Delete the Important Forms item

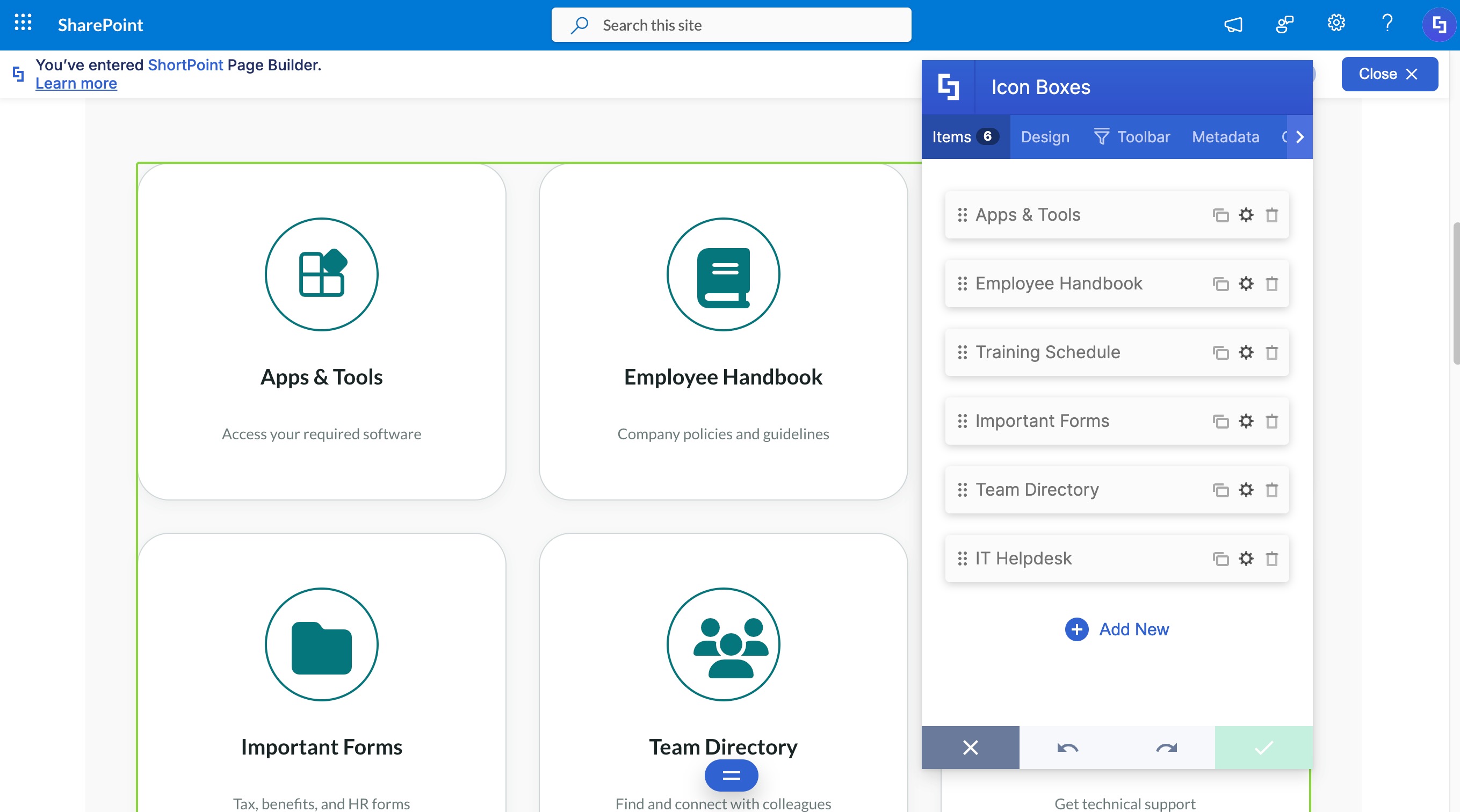pos(1272,421)
